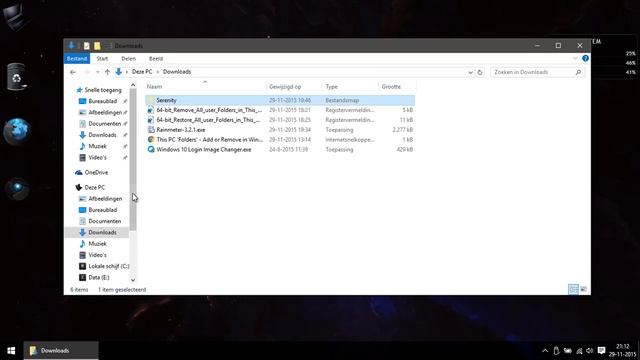The image size is (640, 360).
Task: Expand the ribbon with the chevron
Action: (x=575, y=58)
